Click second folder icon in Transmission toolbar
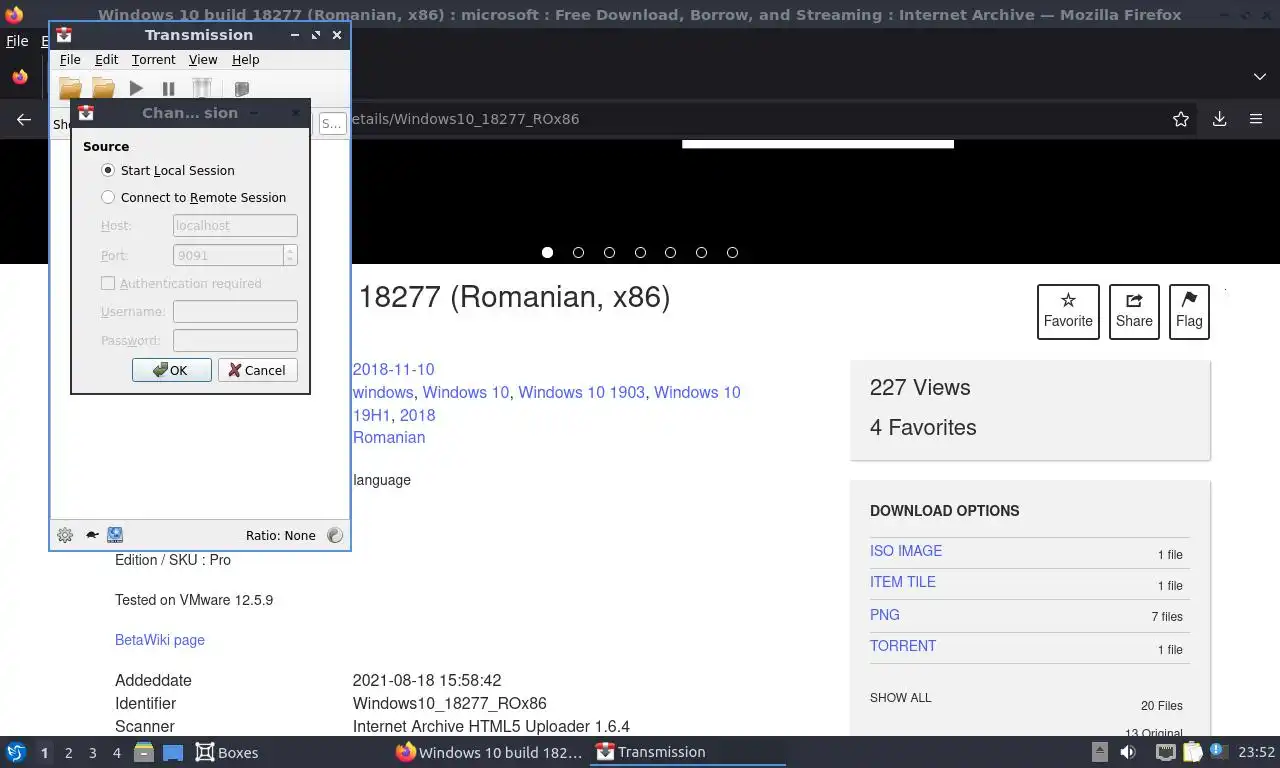Image resolution: width=1280 pixels, height=768 pixels. (104, 89)
